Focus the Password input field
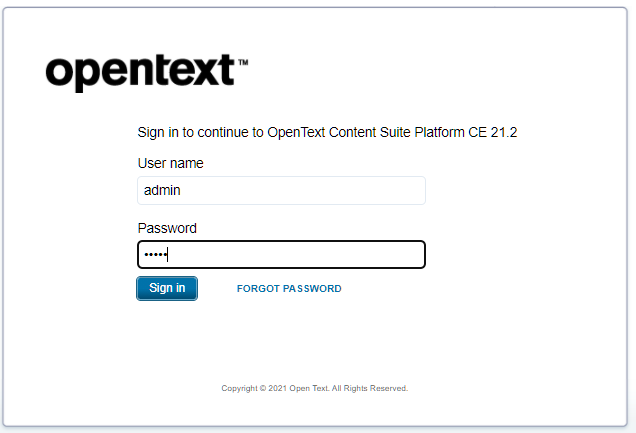 click(x=281, y=255)
